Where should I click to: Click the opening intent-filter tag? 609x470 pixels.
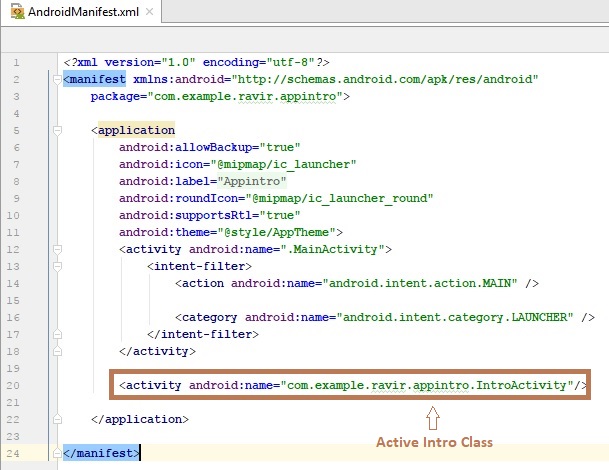pyautogui.click(x=199, y=266)
